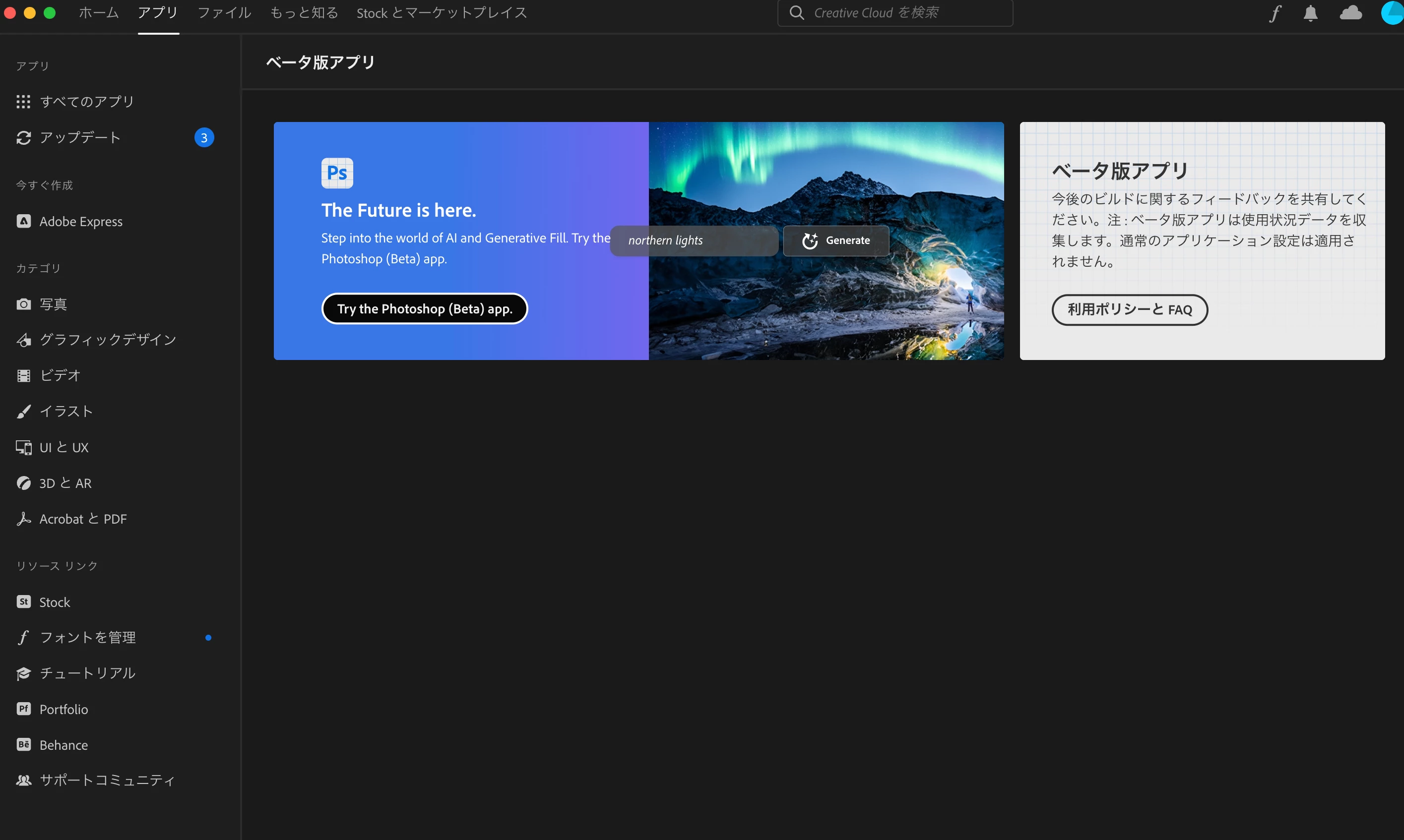Viewport: 1404px width, 840px height.
Task: Open the Stock resource link
Action: click(55, 602)
